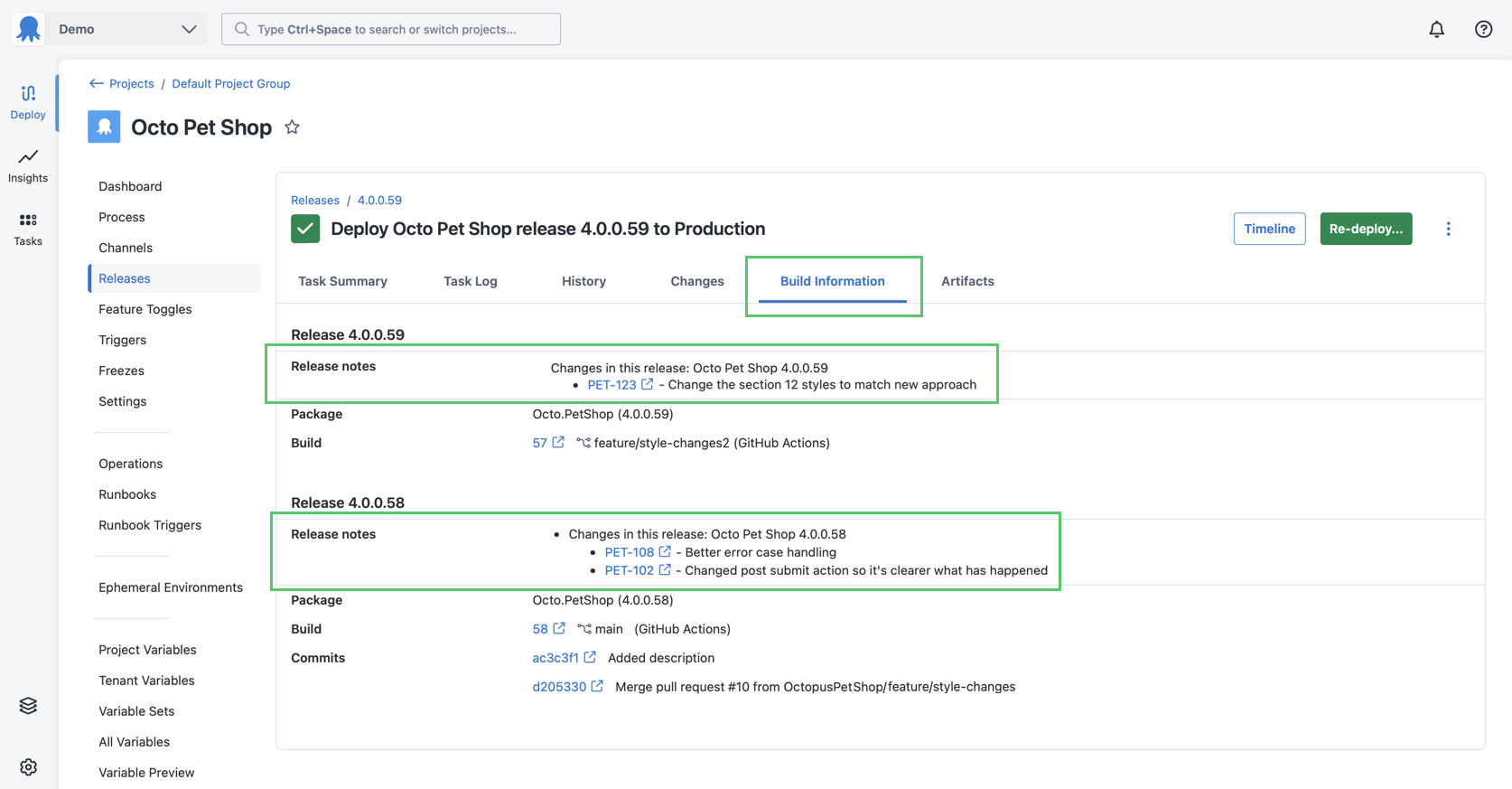
Task: Star the Octo Pet Shop project
Action: [292, 127]
